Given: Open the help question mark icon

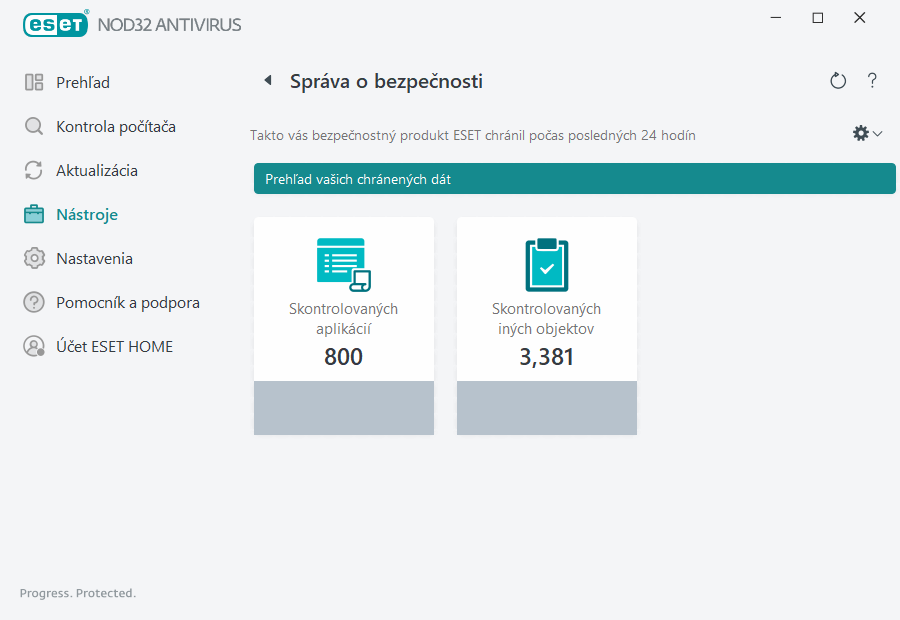Looking at the screenshot, I should coord(872,81).
